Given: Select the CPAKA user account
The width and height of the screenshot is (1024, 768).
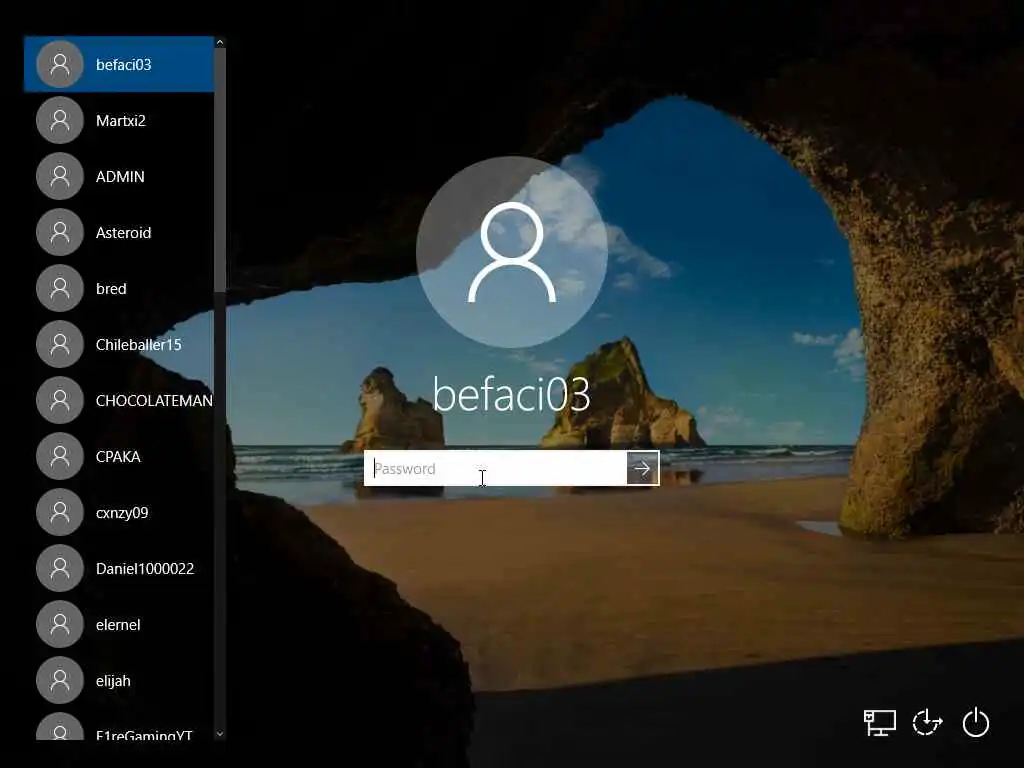Looking at the screenshot, I should 119,456.
